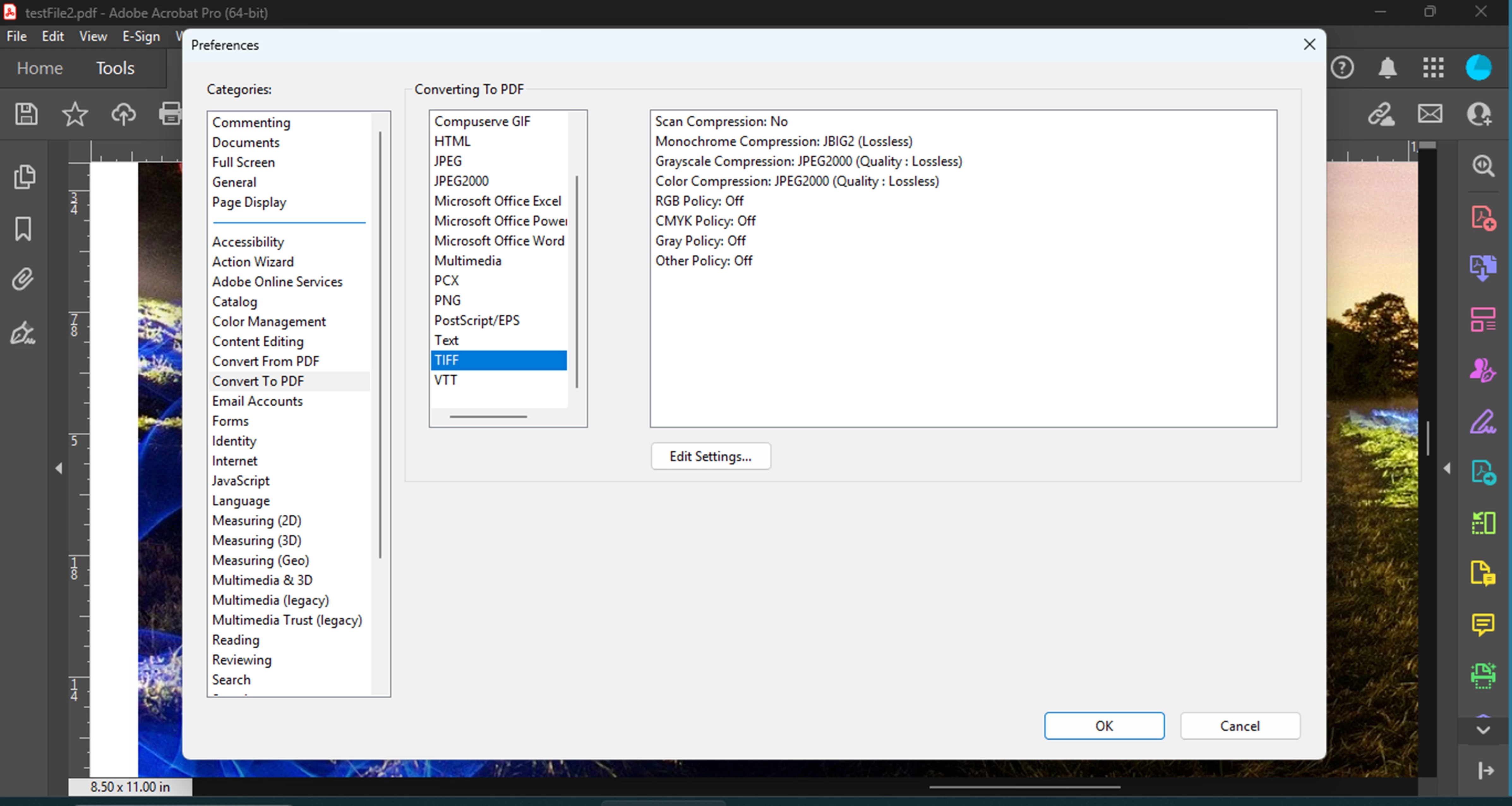Open the Help question mark icon
This screenshot has width=1512, height=806.
(x=1342, y=68)
